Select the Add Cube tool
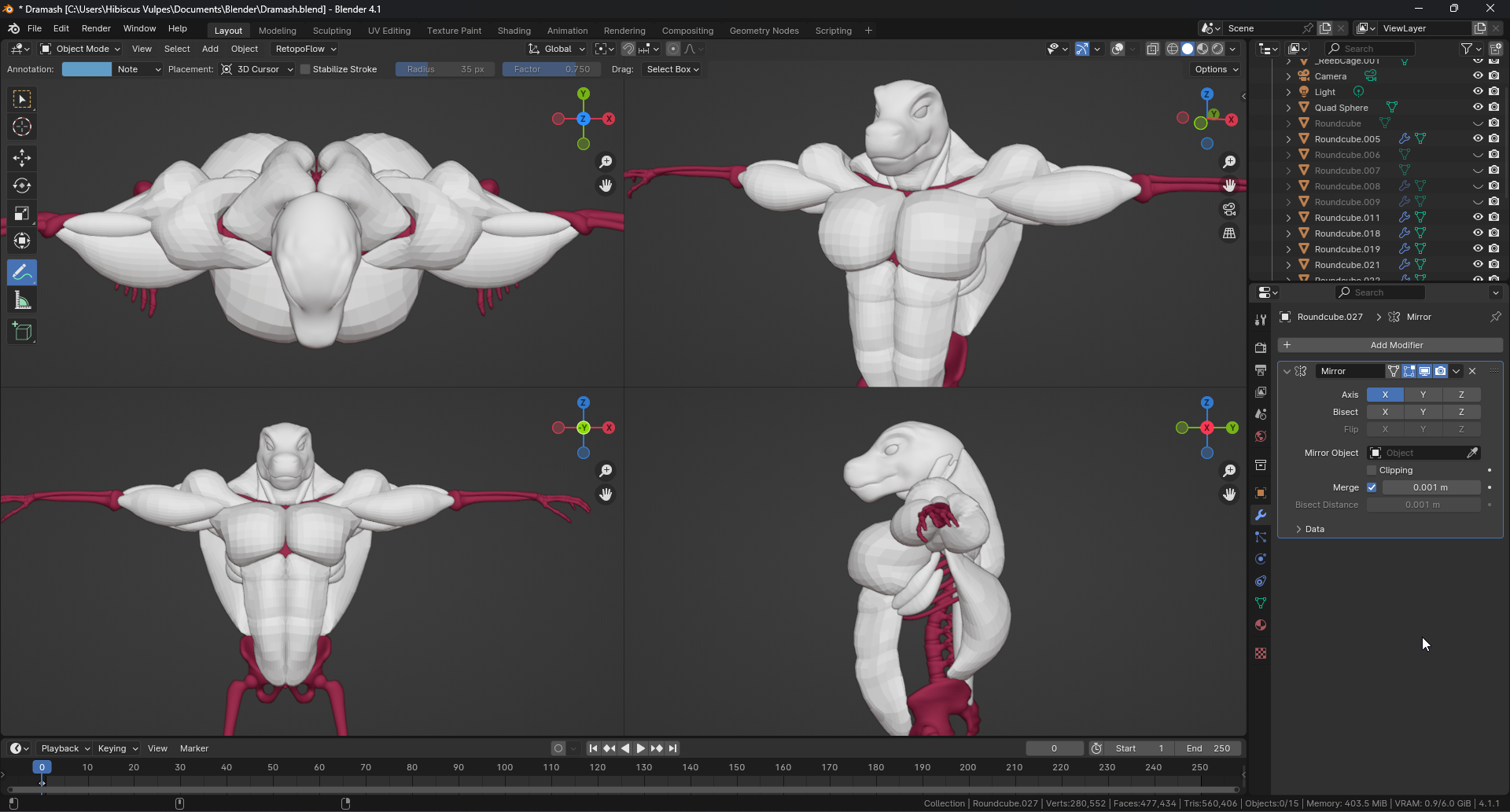 (x=22, y=332)
